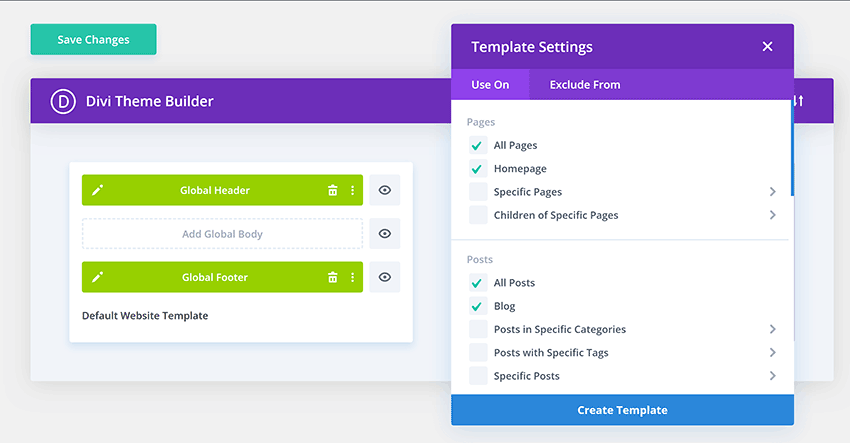This screenshot has height=443, width=850.
Task: Expand Posts with Specific Tags chevron
Action: [772, 353]
